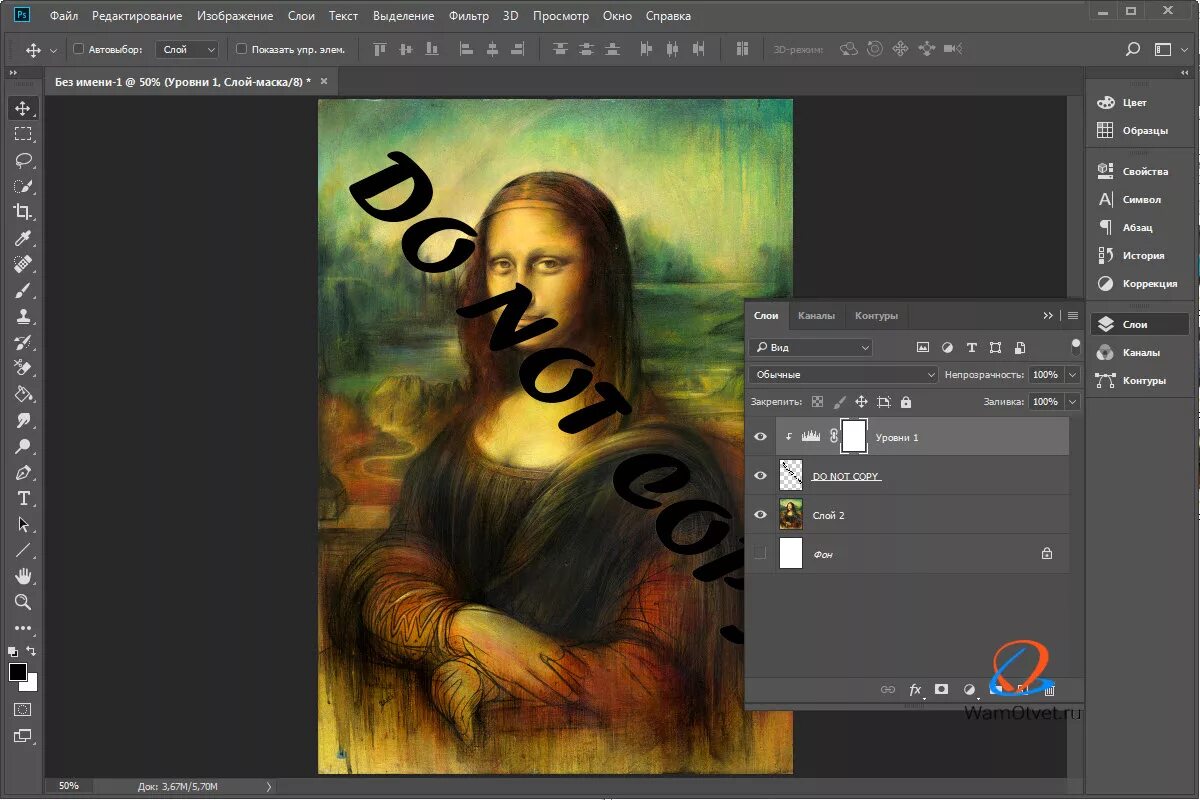
Task: Select the Pen tool
Action: 22,472
